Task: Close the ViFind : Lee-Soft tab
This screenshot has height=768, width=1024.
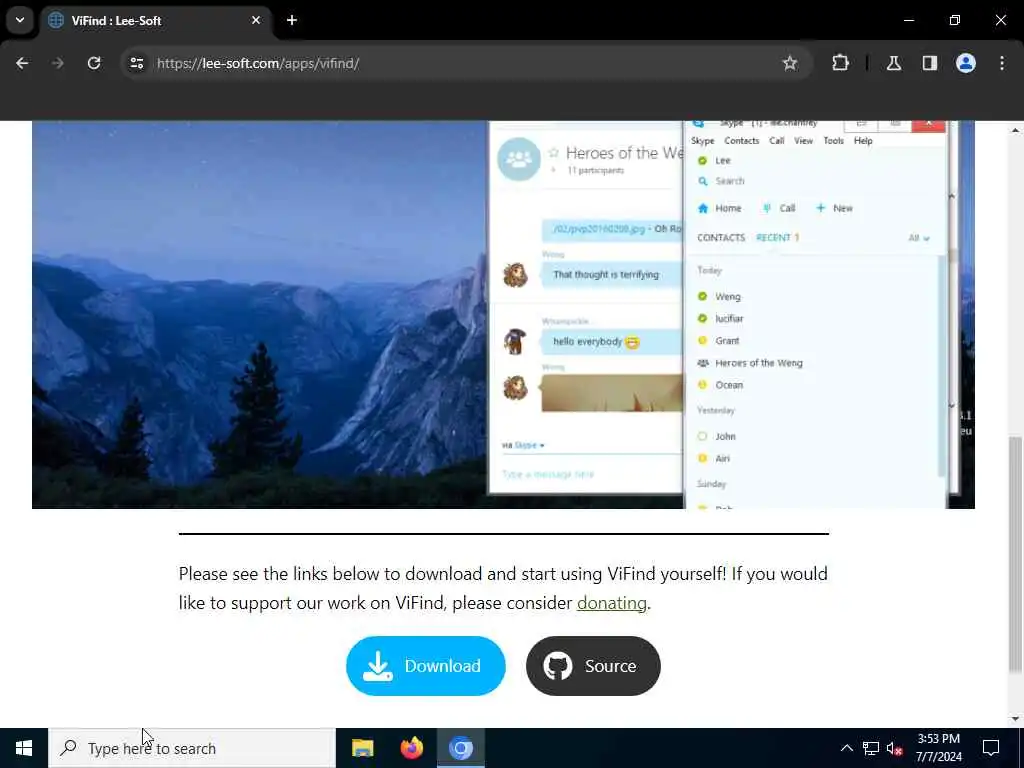Action: tap(256, 20)
